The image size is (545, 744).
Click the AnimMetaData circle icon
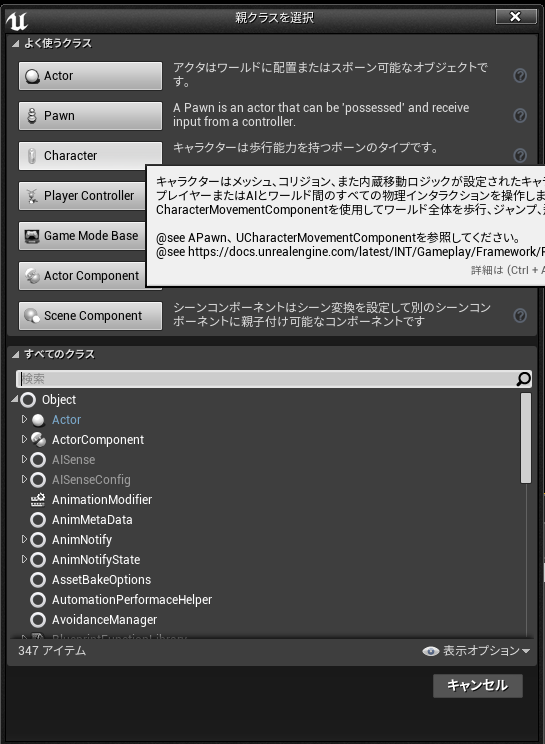pos(38,520)
